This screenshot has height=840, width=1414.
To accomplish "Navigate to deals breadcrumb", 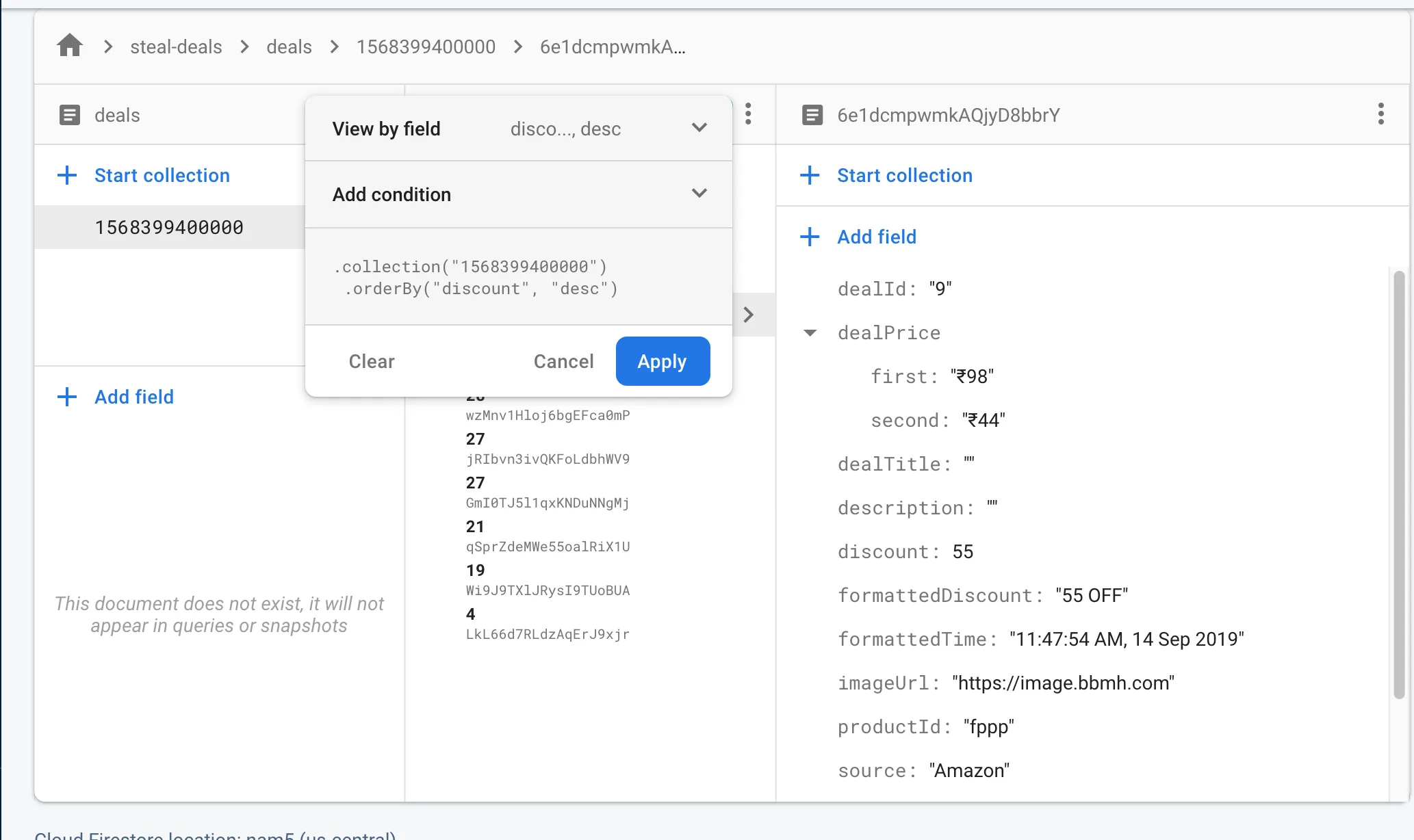I will 289,47.
